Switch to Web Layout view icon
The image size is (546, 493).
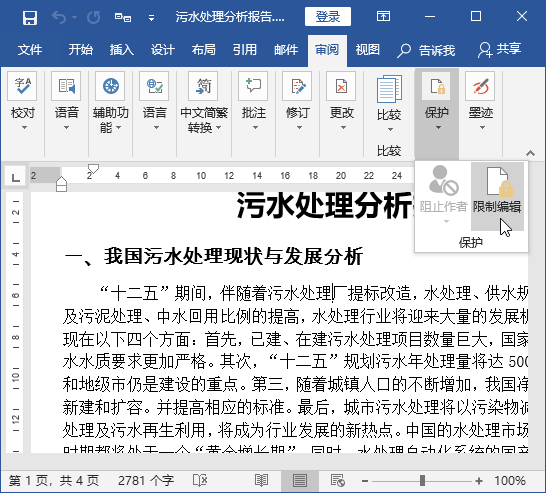click(x=338, y=481)
